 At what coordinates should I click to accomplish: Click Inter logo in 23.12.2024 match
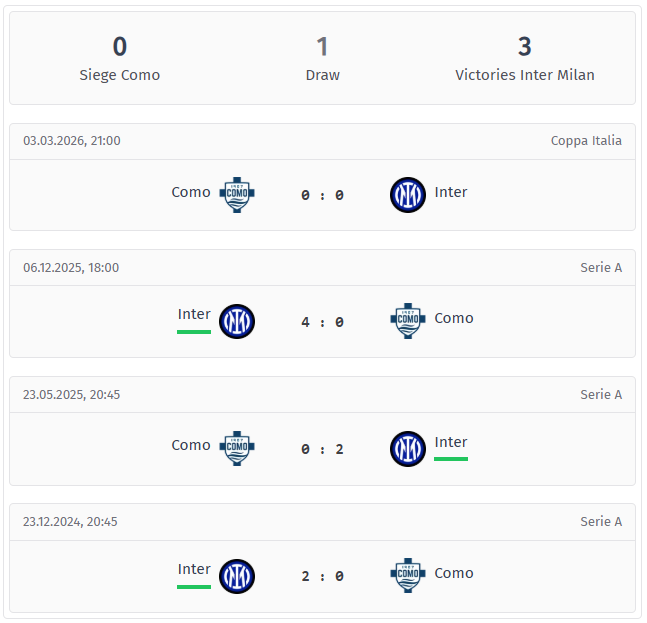click(237, 575)
